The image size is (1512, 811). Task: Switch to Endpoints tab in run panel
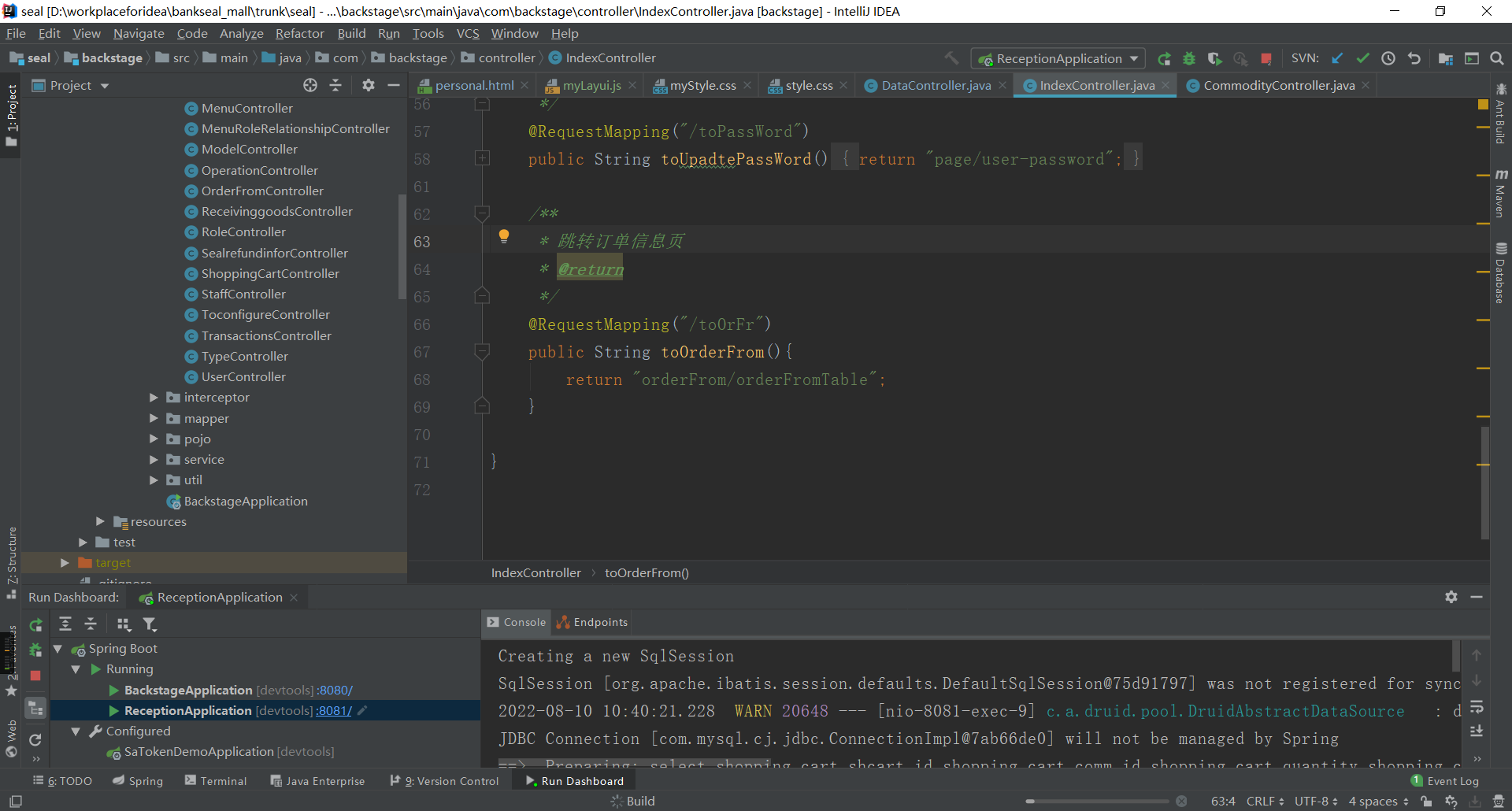[x=592, y=622]
